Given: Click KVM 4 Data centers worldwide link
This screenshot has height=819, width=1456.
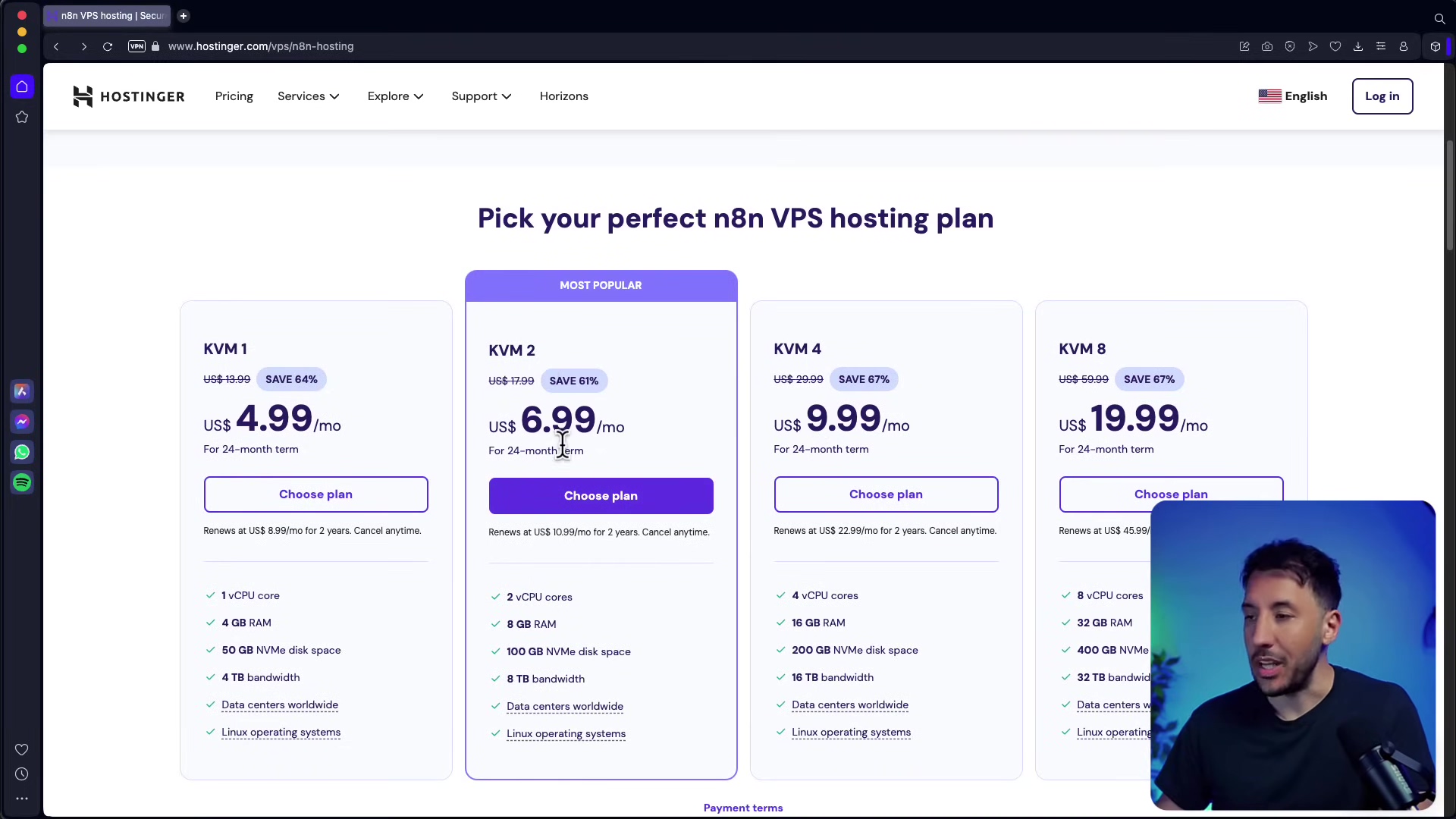Looking at the screenshot, I should 850,705.
